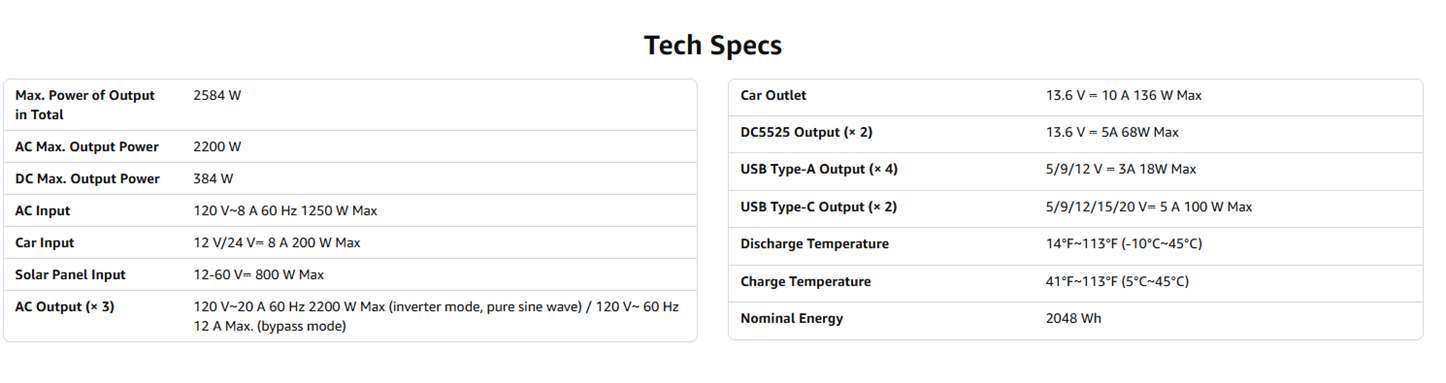Viewport: 1446px width, 383px height.
Task: Click the Tech Specs heading
Action: pyautogui.click(x=713, y=45)
